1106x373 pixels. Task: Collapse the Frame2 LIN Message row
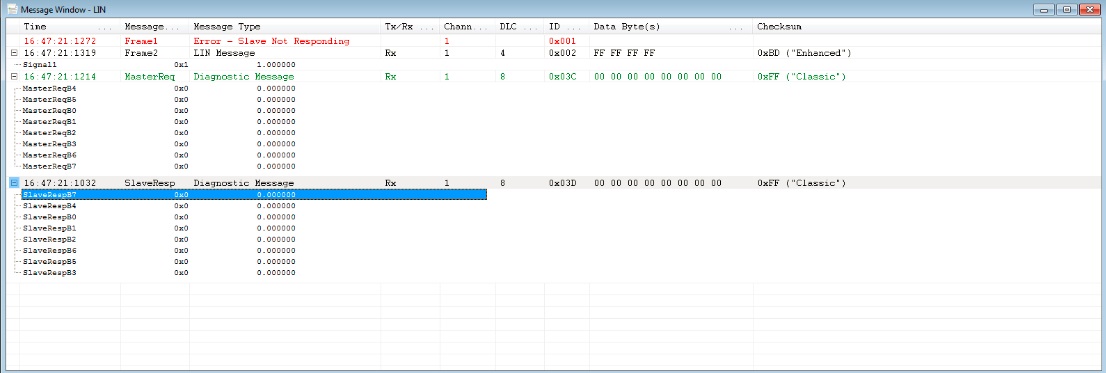coord(14,53)
